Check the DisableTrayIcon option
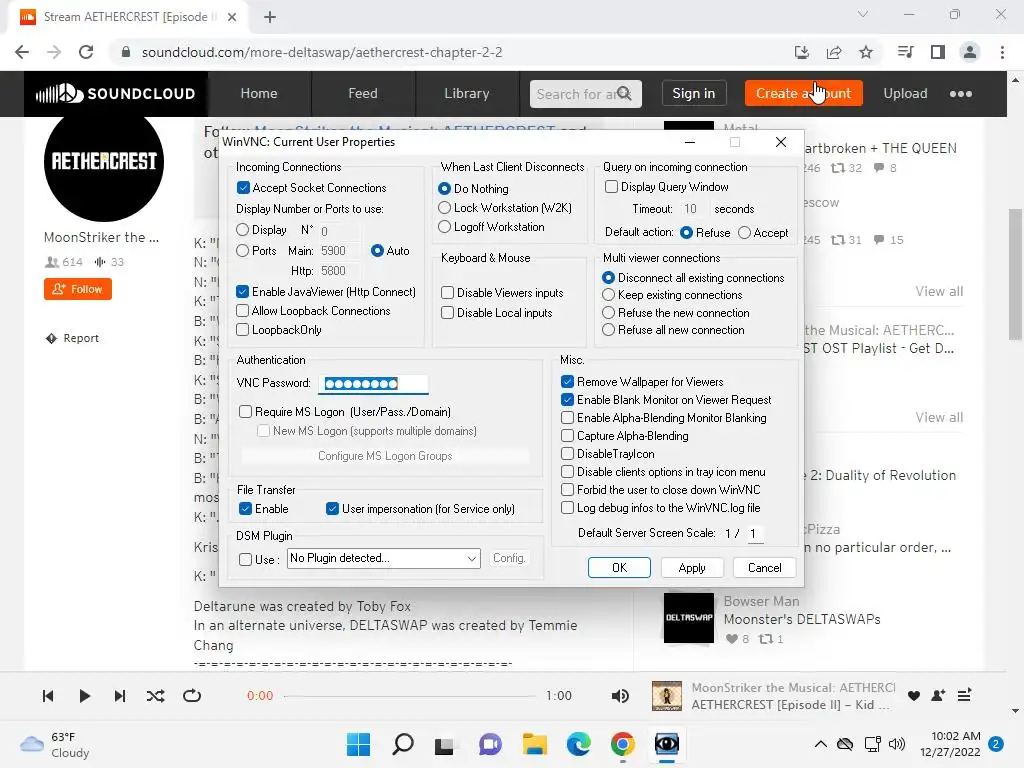 [568, 454]
